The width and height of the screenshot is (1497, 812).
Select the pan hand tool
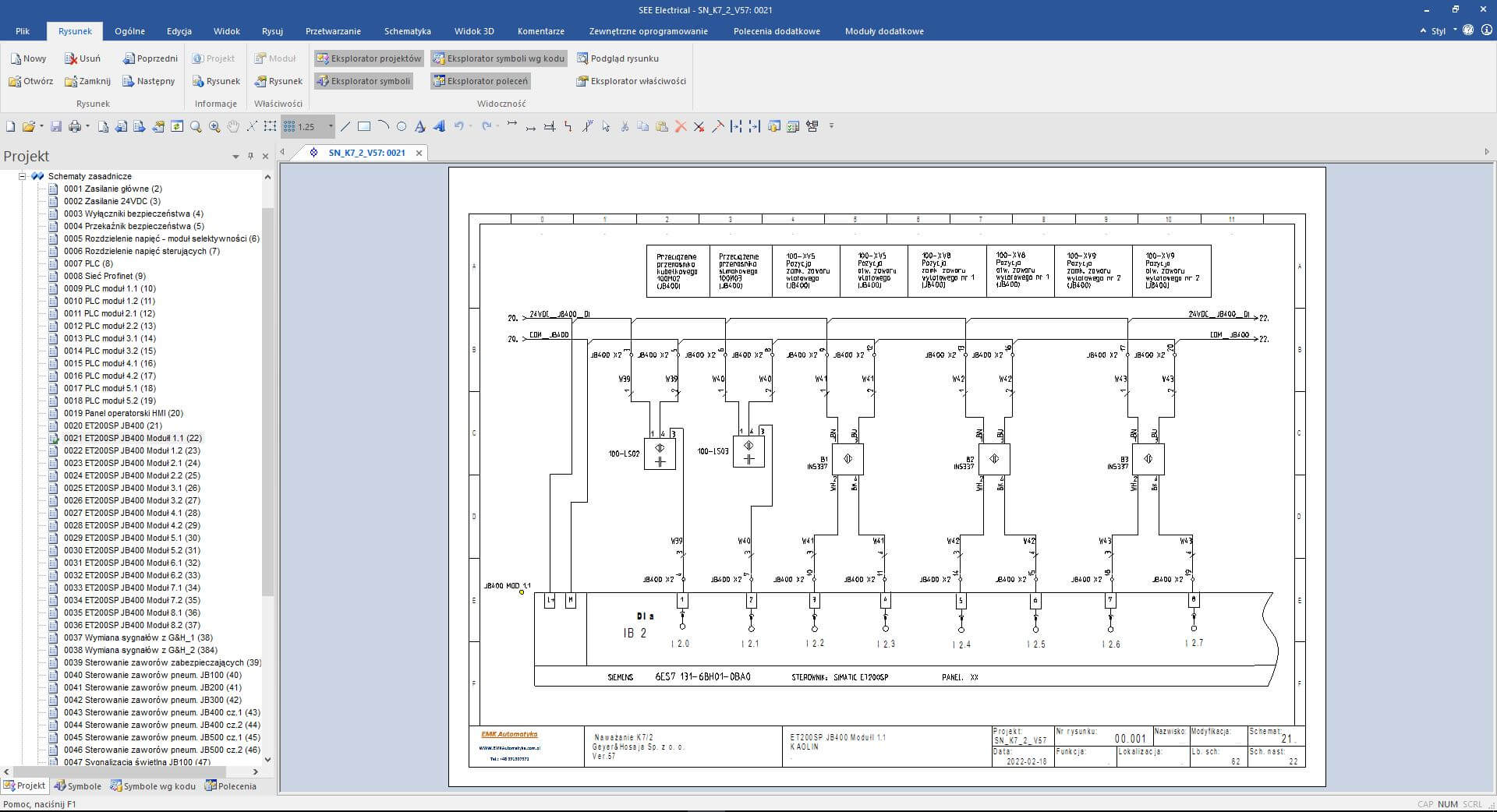pyautogui.click(x=233, y=126)
